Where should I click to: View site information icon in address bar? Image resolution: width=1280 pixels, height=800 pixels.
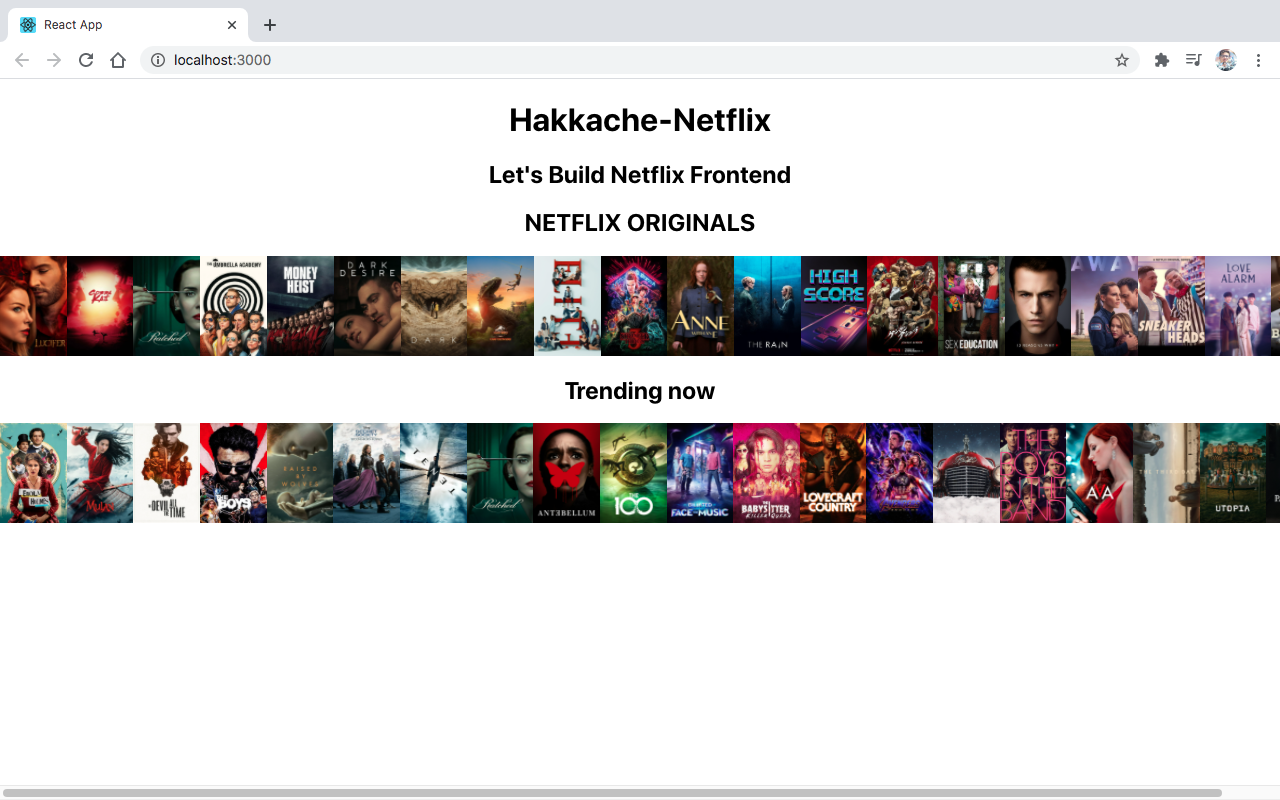point(157,60)
